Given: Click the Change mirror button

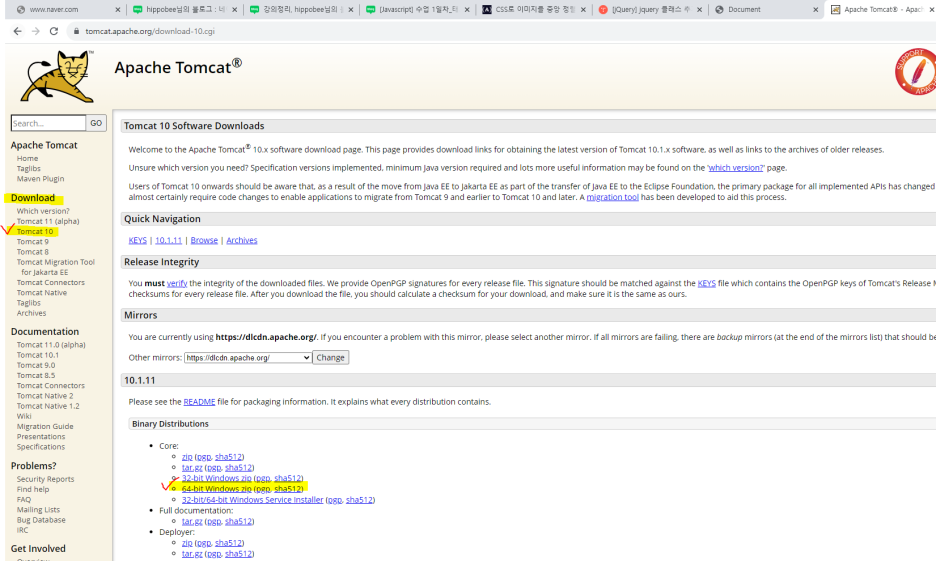Looking at the screenshot, I should pyautogui.click(x=330, y=357).
